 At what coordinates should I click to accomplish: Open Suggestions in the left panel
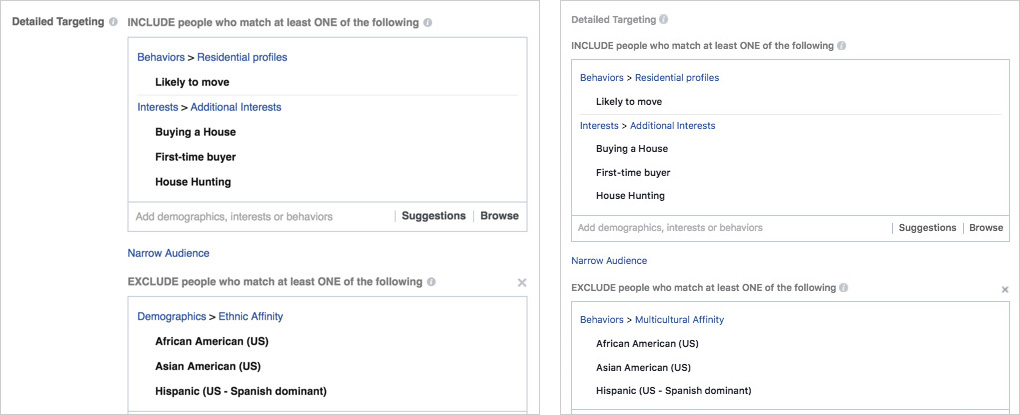[433, 216]
